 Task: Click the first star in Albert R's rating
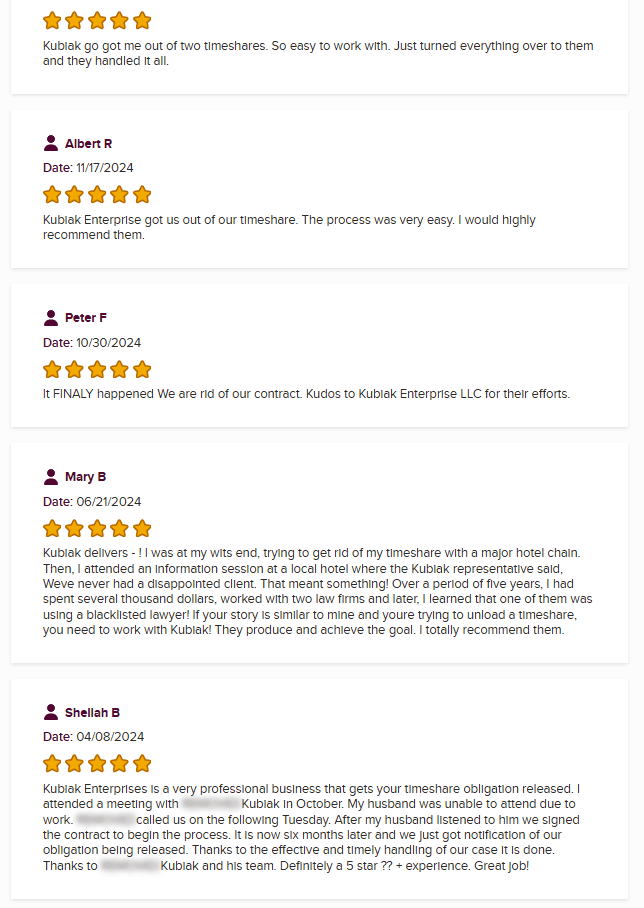tap(52, 195)
